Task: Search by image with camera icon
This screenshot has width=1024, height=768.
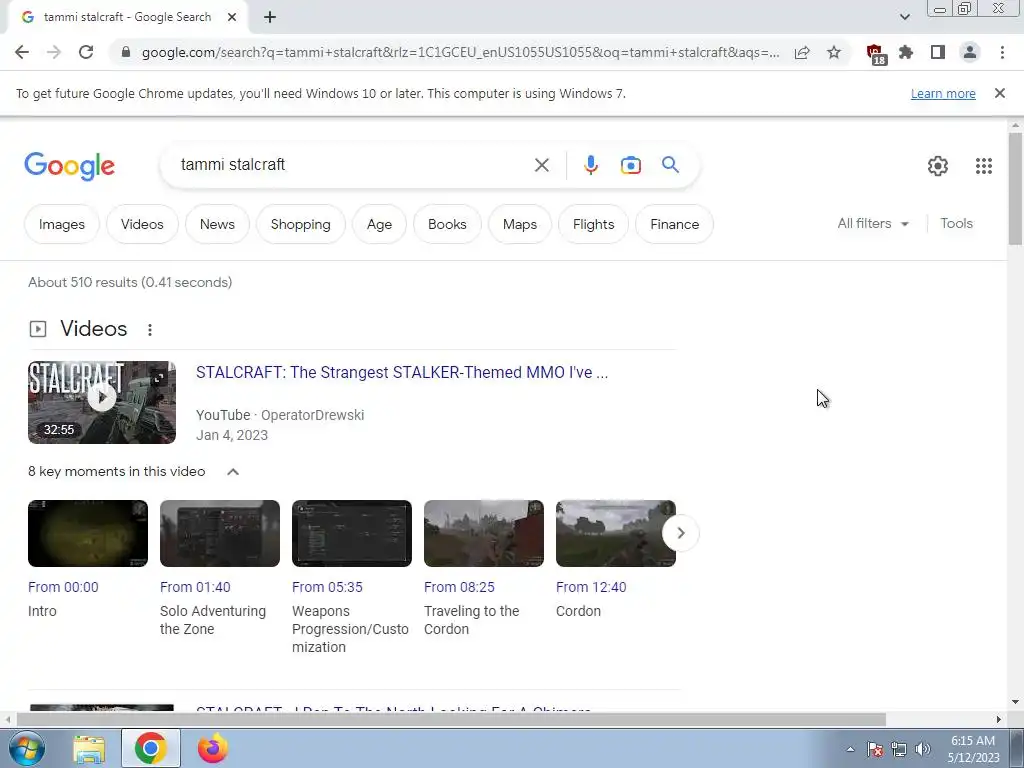Action: pyautogui.click(x=630, y=165)
